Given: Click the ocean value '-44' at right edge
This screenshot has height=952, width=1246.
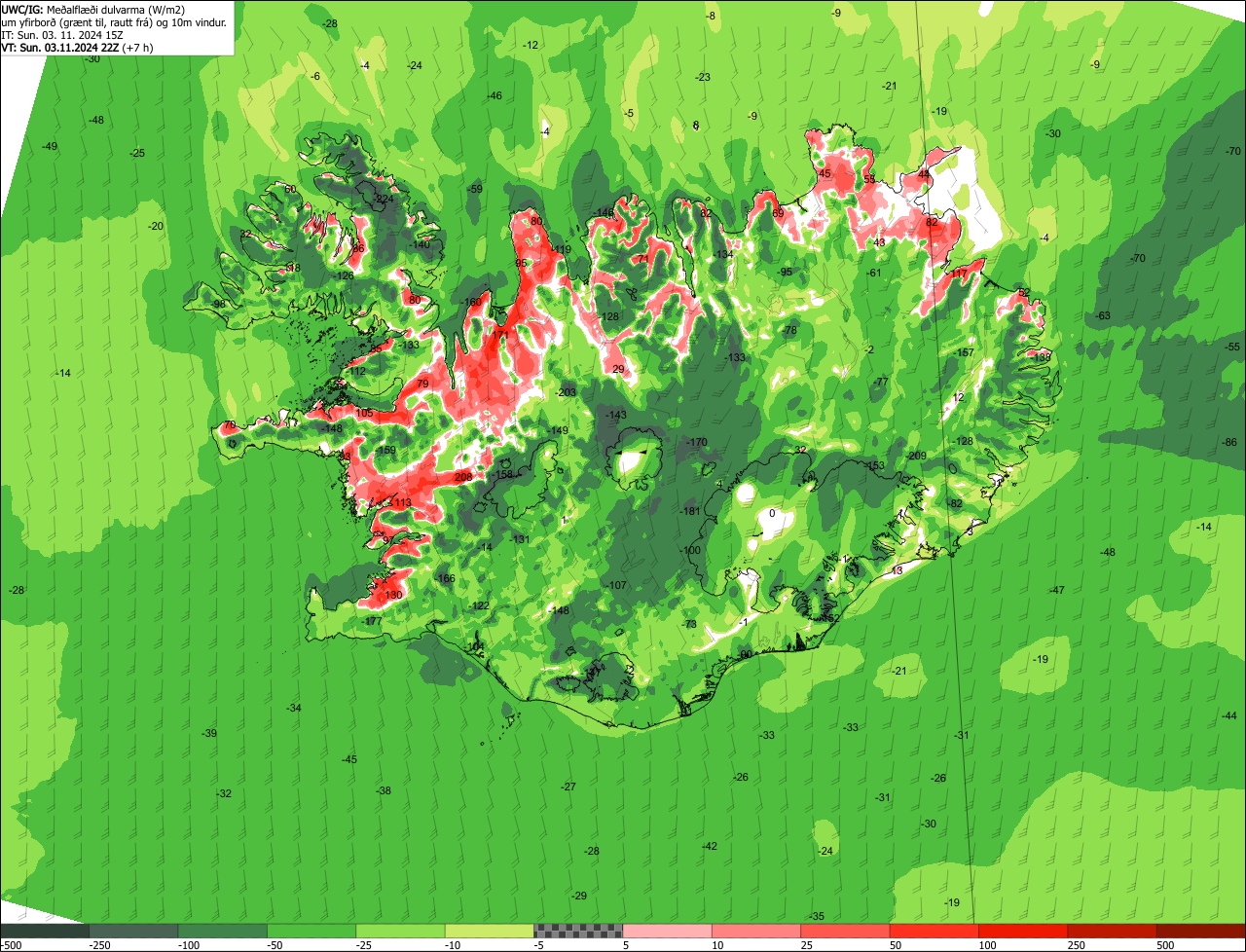Looking at the screenshot, I should (1229, 715).
